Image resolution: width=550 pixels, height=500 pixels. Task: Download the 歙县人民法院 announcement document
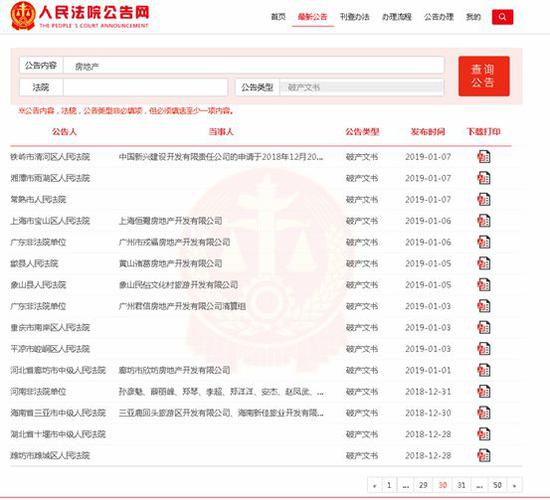484,264
